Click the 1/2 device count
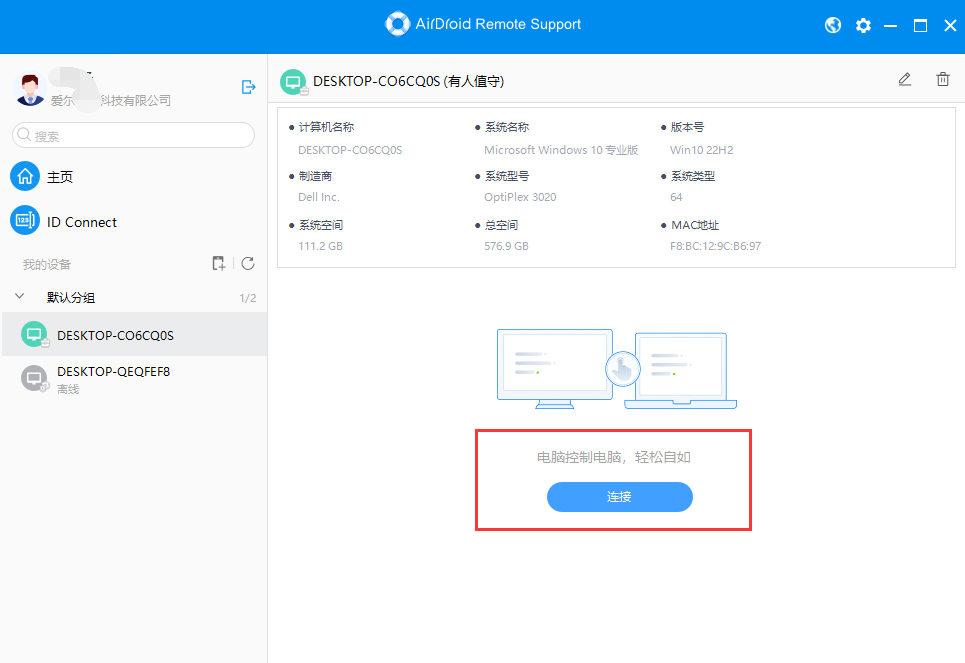 [x=248, y=298]
